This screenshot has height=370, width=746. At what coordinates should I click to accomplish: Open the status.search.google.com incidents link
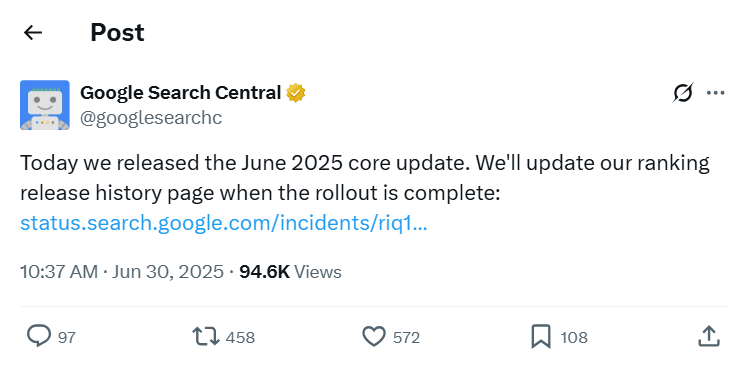[224, 223]
